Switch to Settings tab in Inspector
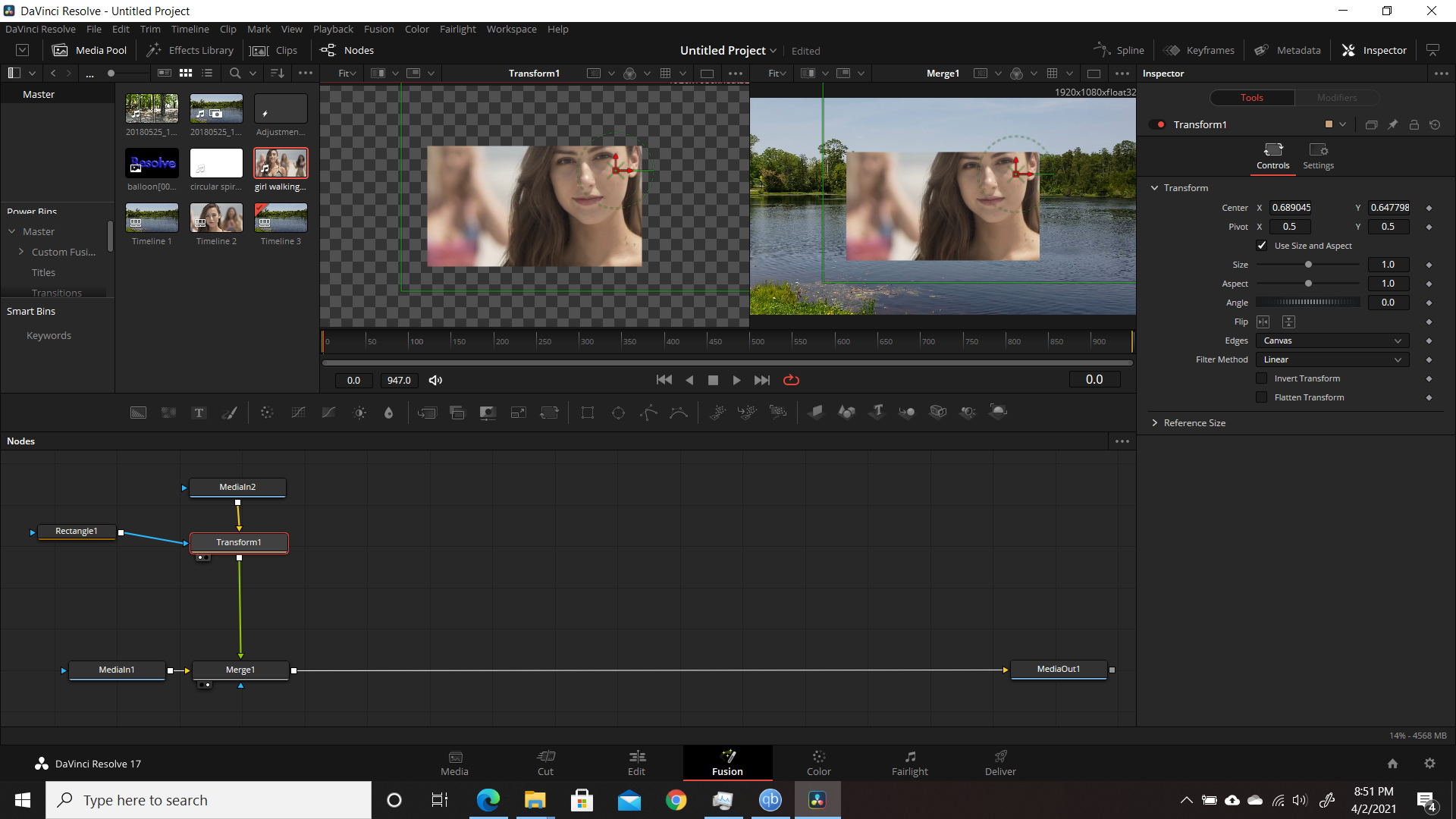Screen dimensions: 1456x819 tap(1318, 155)
